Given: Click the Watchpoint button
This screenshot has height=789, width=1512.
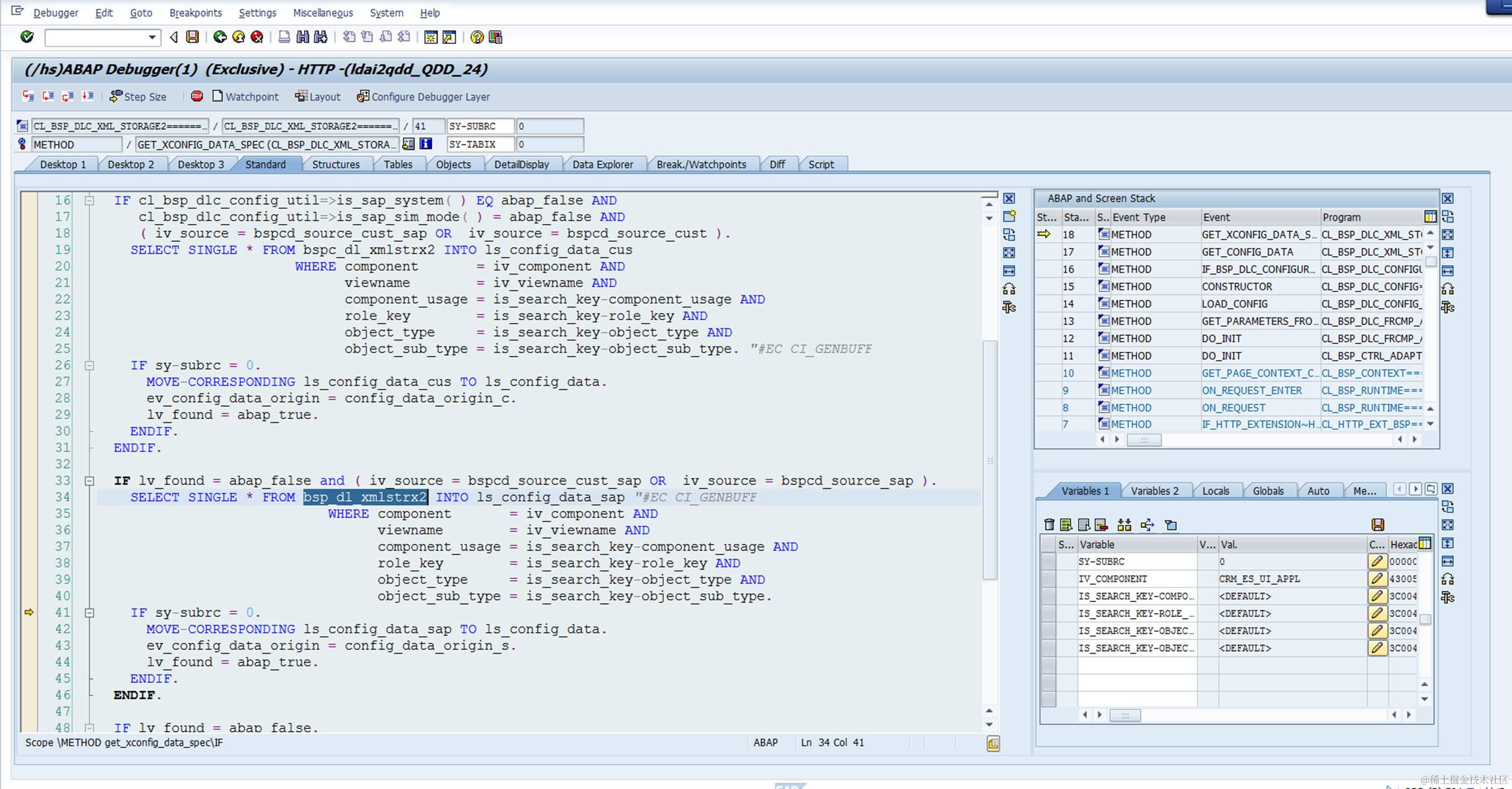Looking at the screenshot, I should pos(245,96).
